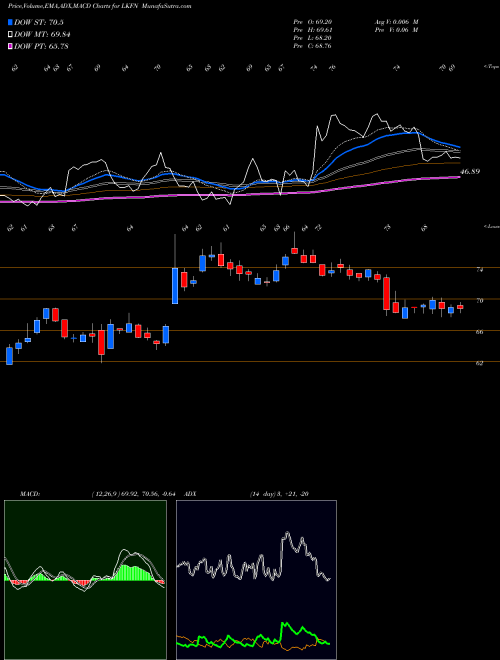Click the 'Pre O: 69.20' value

(x=313, y=22)
